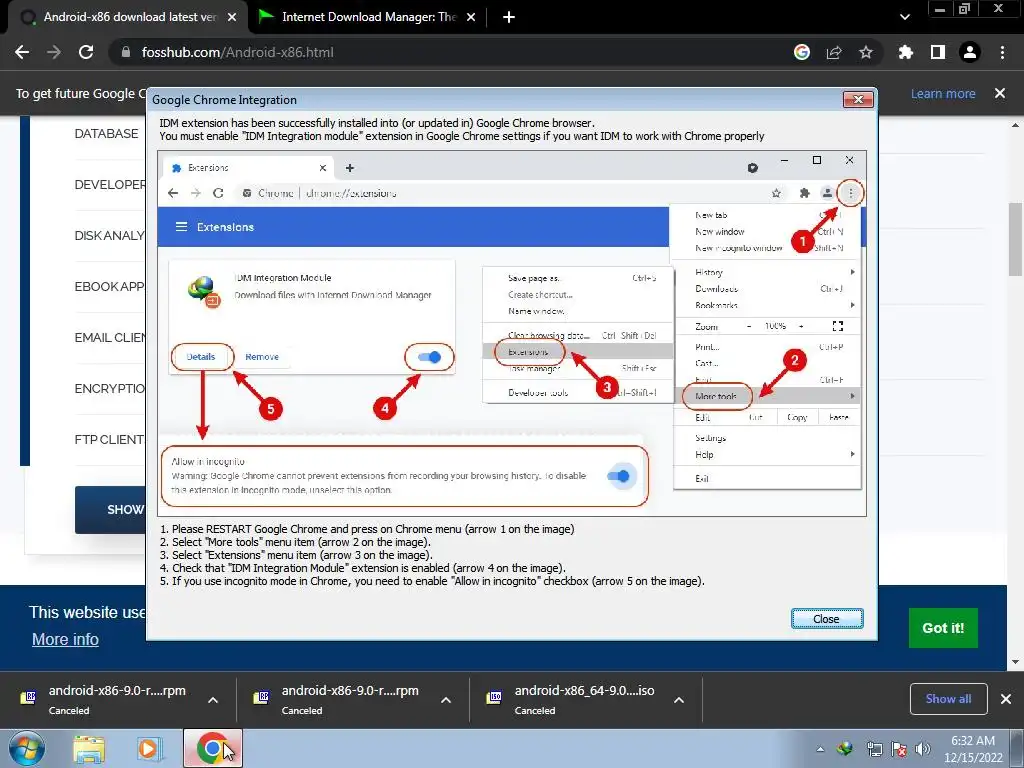Toggle the side panel icon

click(938, 52)
